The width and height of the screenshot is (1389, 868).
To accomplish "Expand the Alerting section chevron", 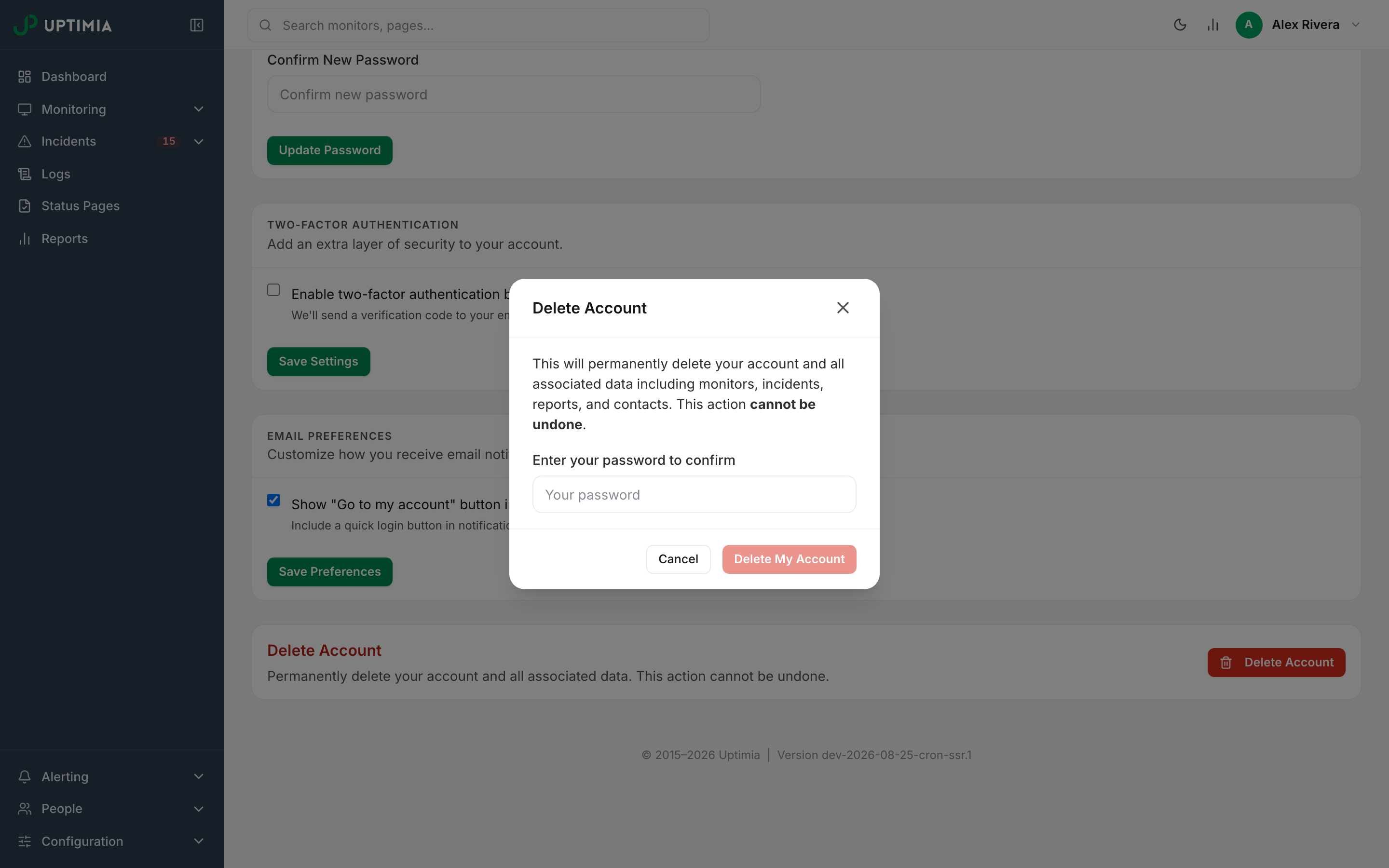I will coord(199,777).
